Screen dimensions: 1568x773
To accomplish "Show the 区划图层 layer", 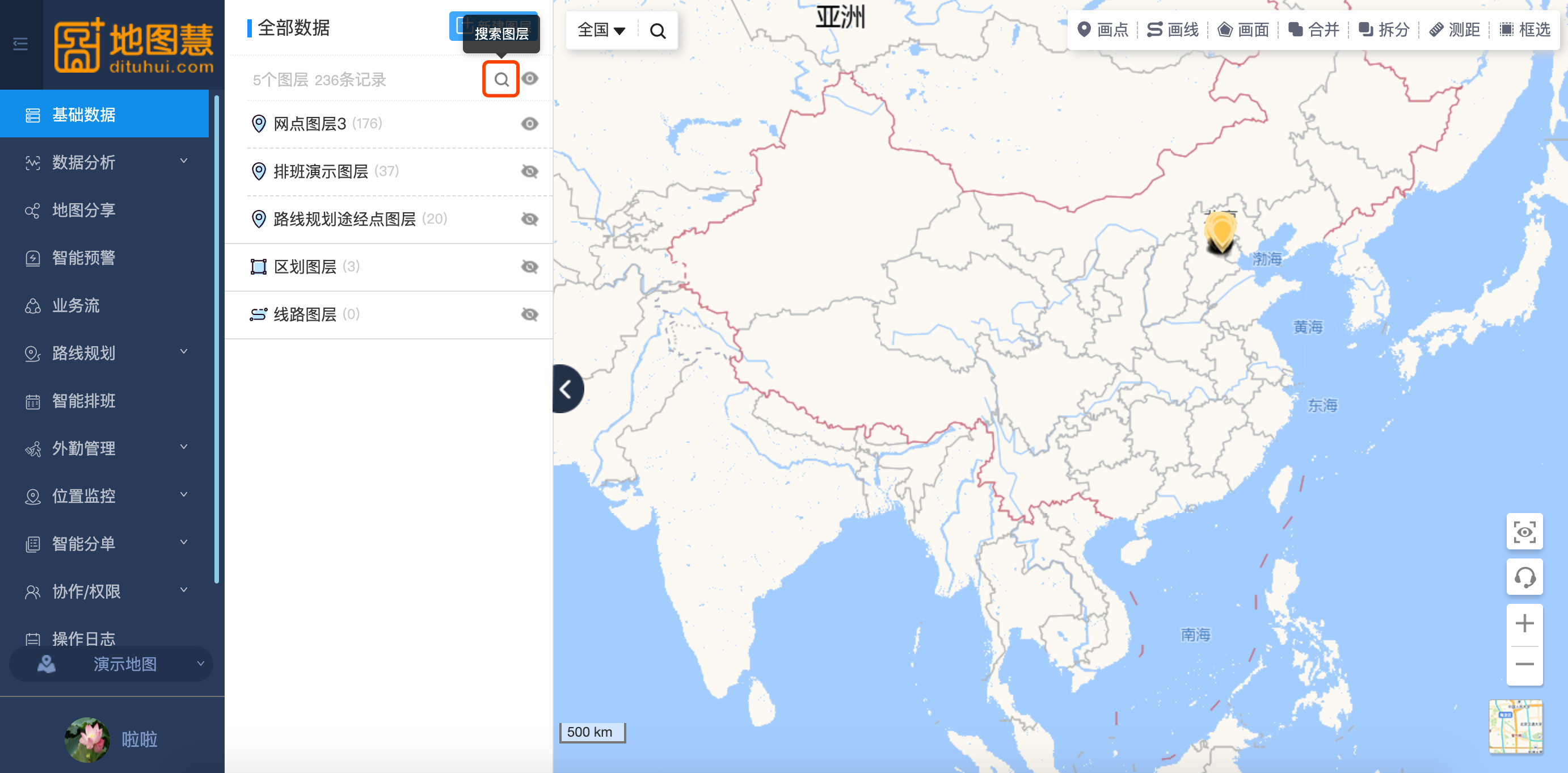I will click(530, 267).
